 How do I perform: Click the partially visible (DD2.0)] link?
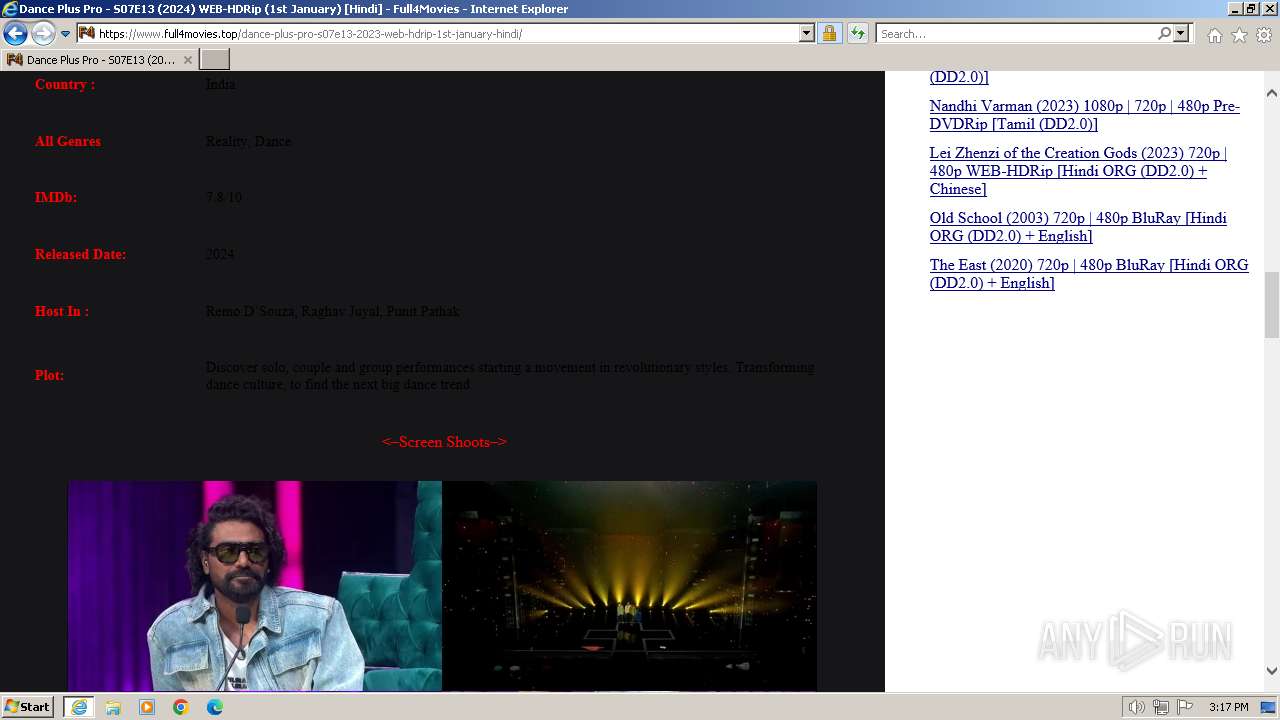[x=959, y=77]
